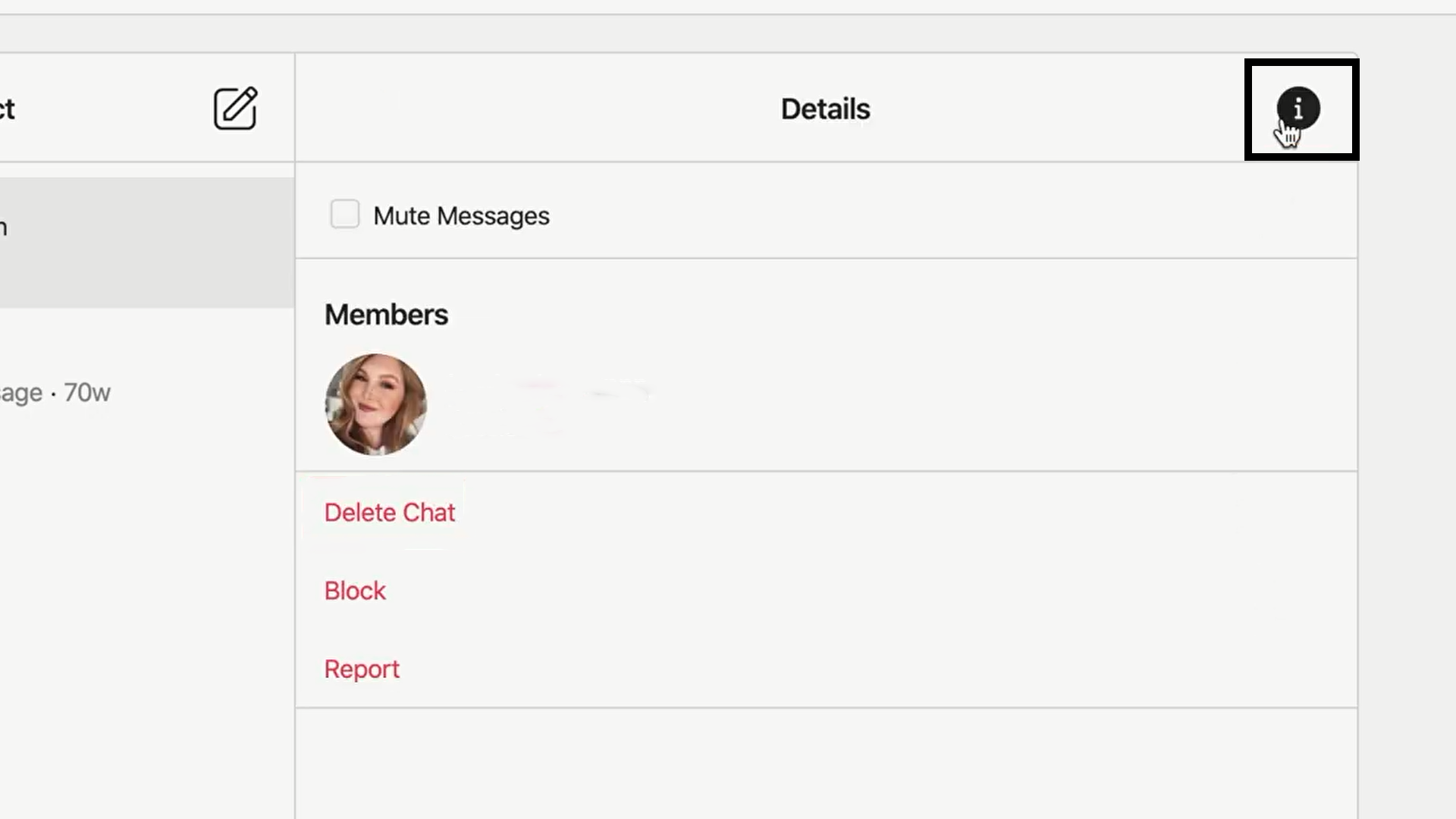Screen dimensions: 1456x819
Task: Report this conversation
Action: [x=362, y=669]
